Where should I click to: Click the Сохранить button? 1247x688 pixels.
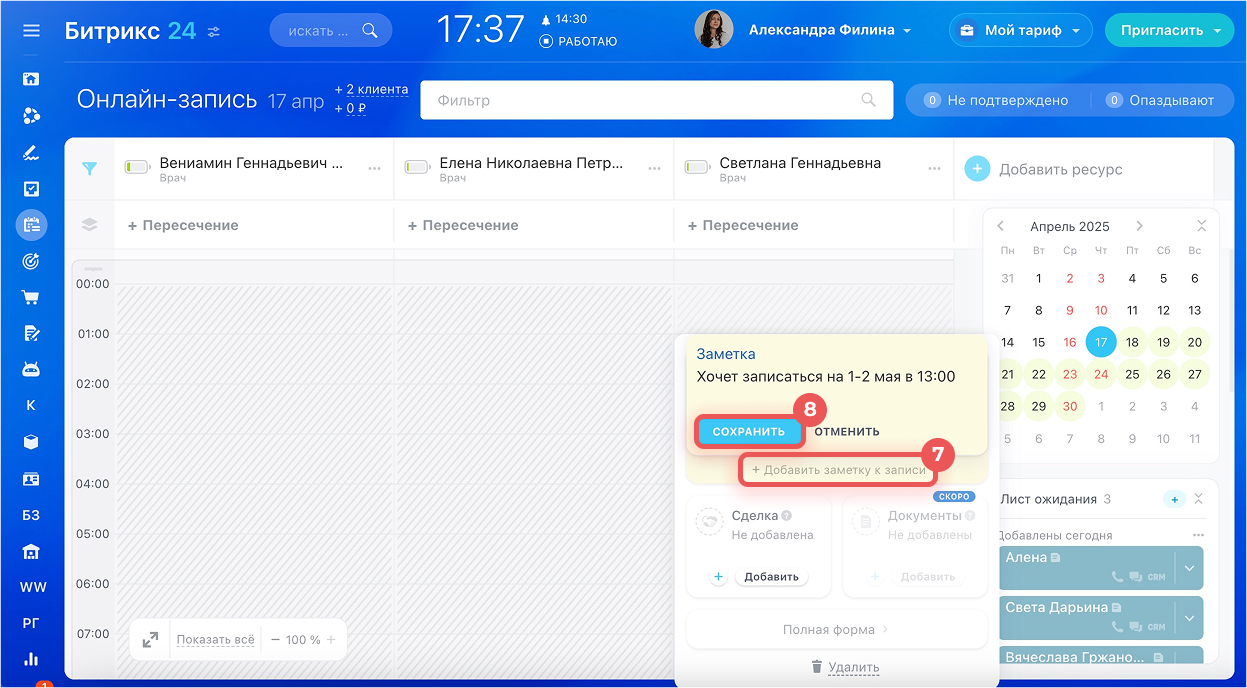coord(749,431)
